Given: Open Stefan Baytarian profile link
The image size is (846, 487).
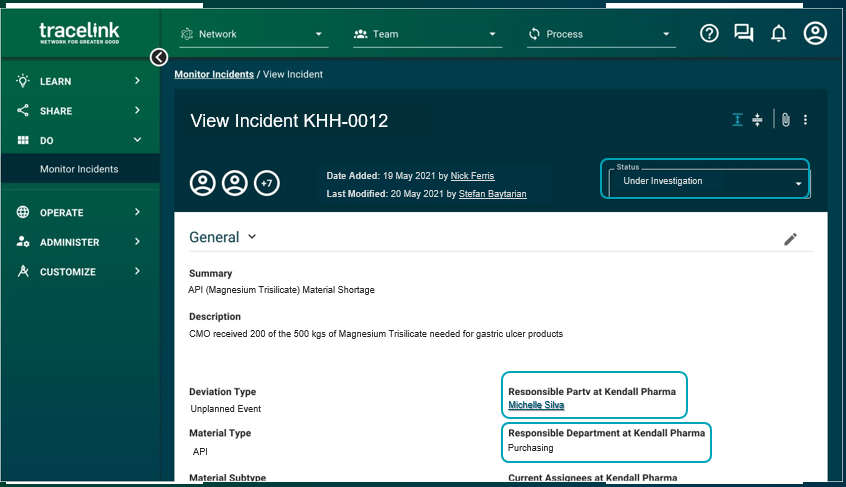Looking at the screenshot, I should coord(493,194).
